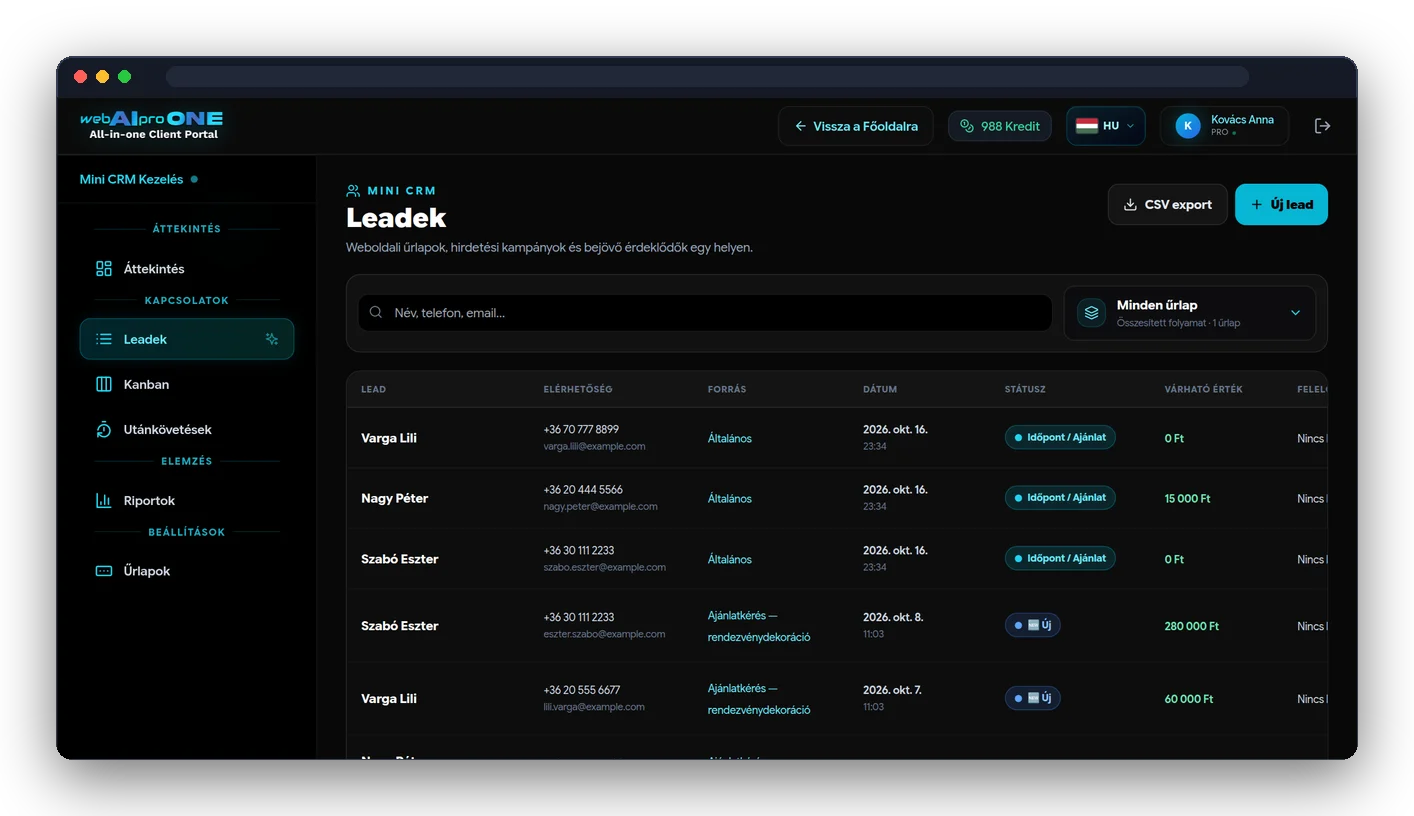The width and height of the screenshot is (1414, 816).
Task: Click the Dátum column header
Action: point(880,389)
